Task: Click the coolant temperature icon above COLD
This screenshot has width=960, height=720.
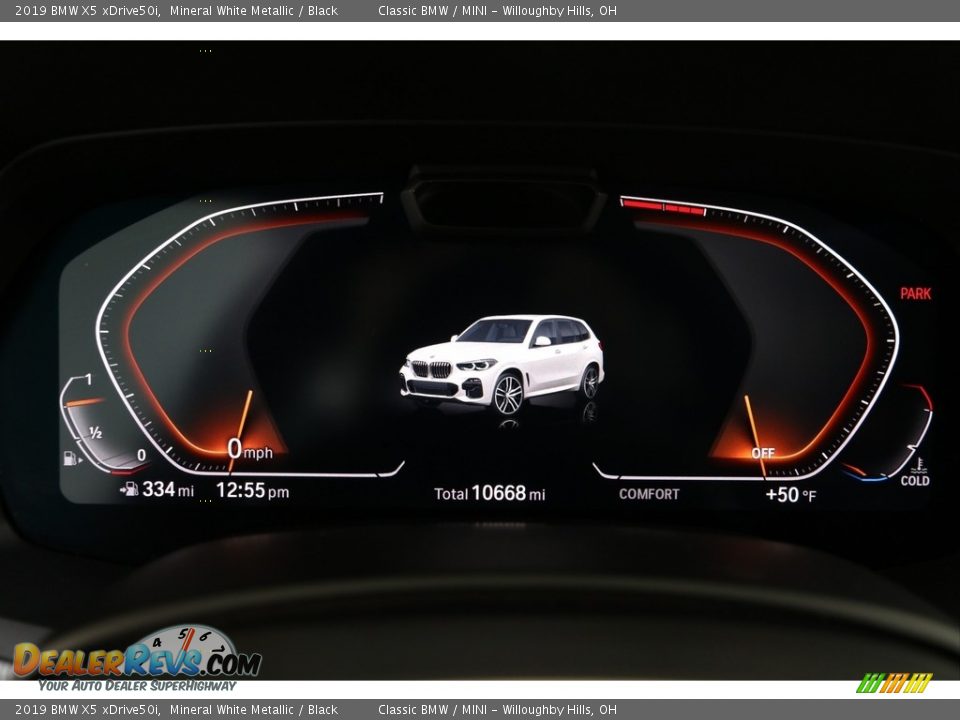Action: pyautogui.click(x=917, y=465)
